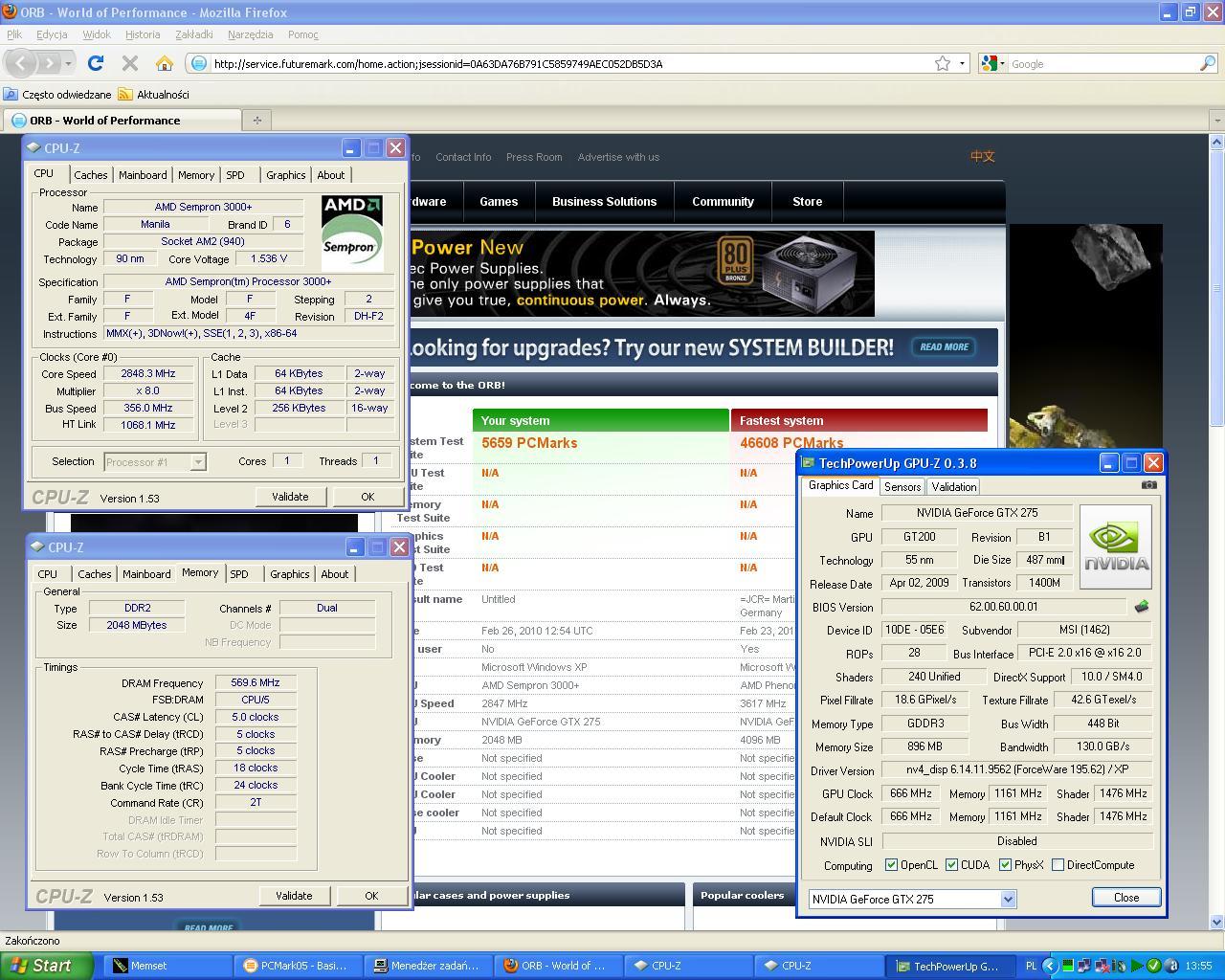Open the address bar history dropdown arrow
Image resolution: width=1225 pixels, height=980 pixels.
[962, 63]
